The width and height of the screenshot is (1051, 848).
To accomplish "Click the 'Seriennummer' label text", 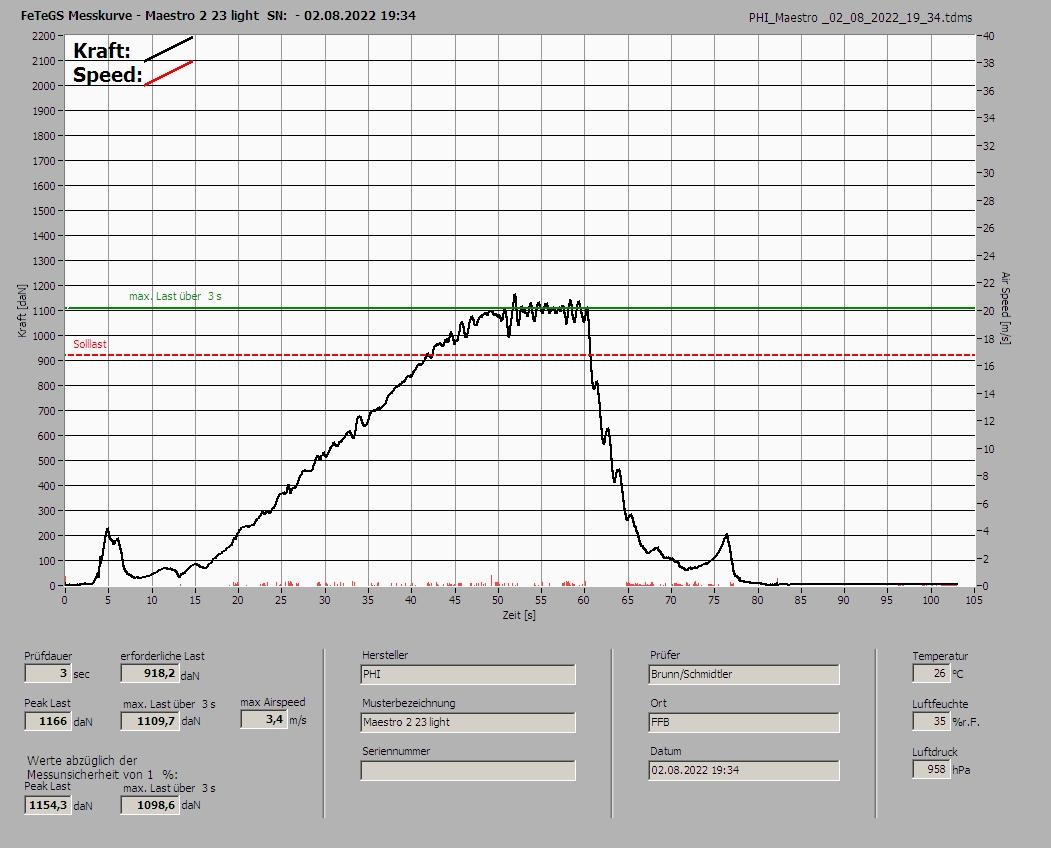I will [396, 751].
